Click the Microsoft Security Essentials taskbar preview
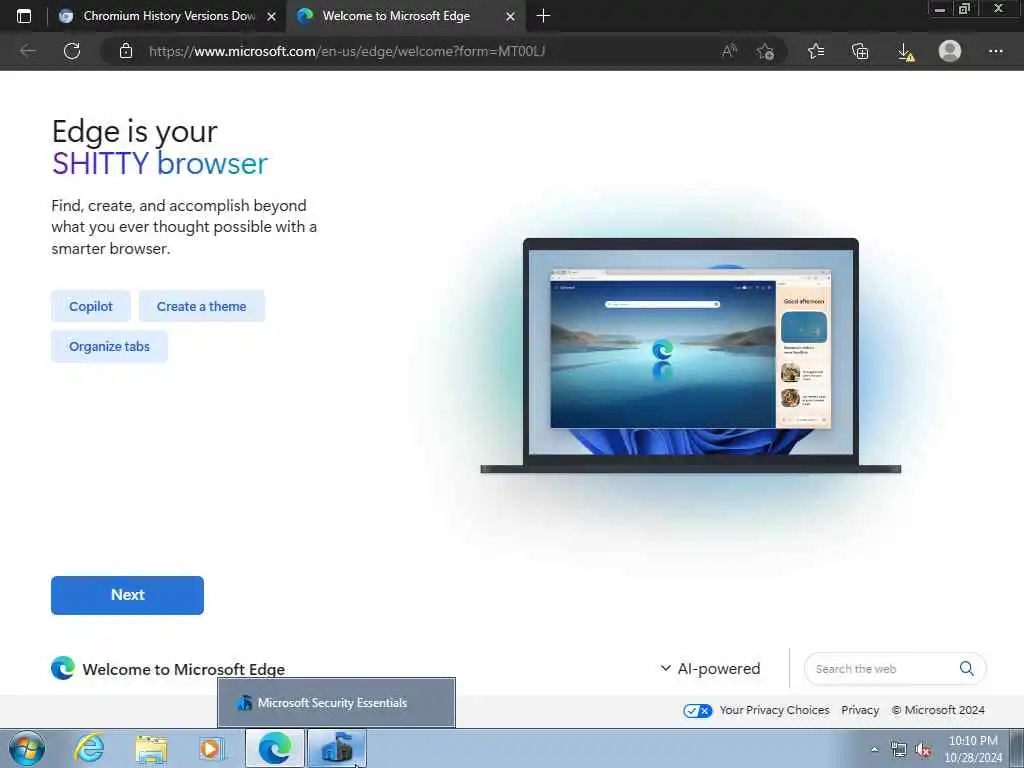The image size is (1024, 768). click(x=336, y=703)
